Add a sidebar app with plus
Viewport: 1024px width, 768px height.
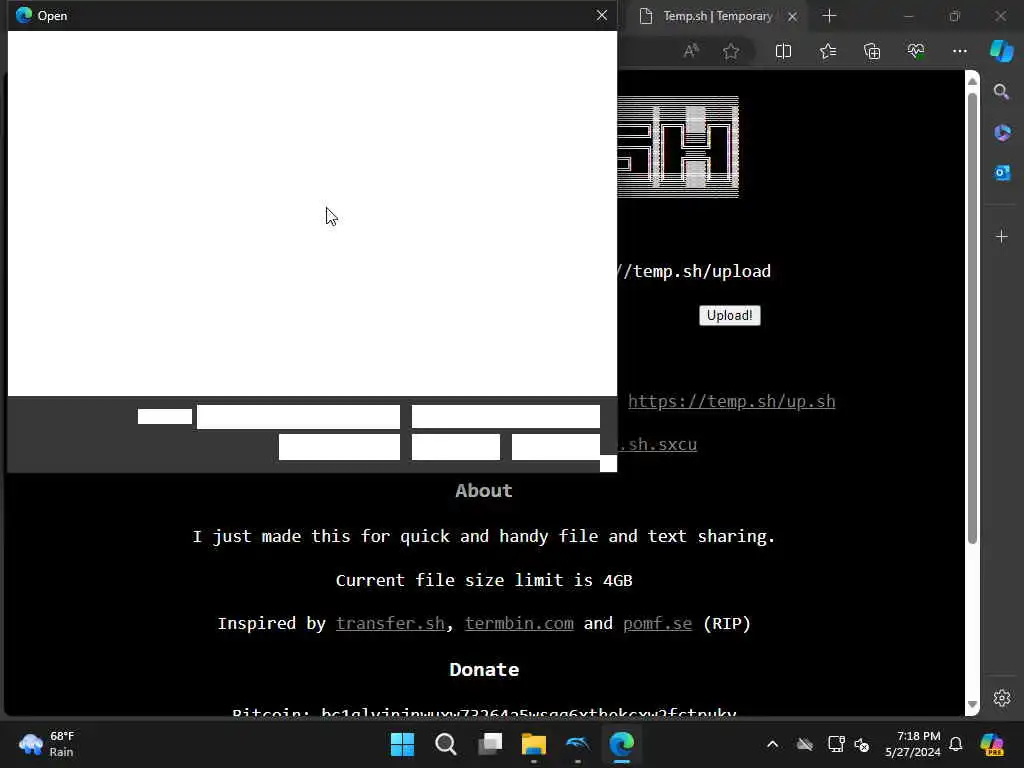point(1002,236)
